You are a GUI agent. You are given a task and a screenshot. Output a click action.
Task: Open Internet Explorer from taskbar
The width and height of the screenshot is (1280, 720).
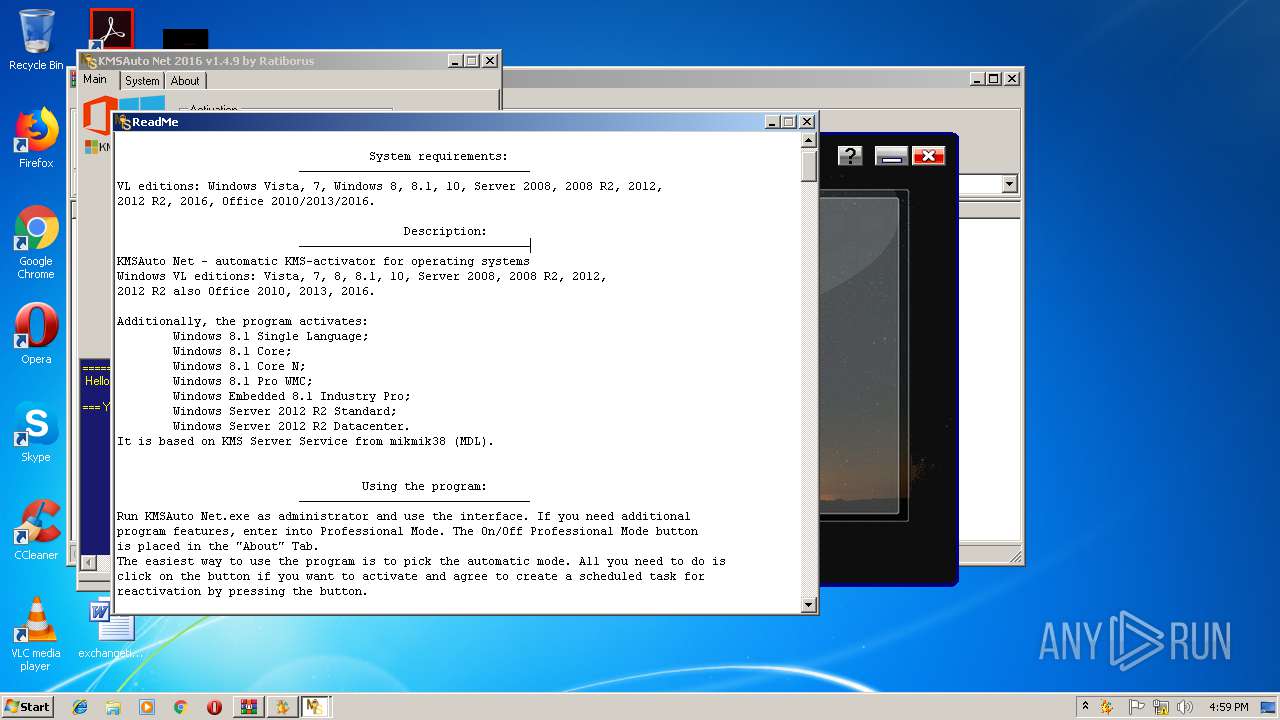pos(80,707)
